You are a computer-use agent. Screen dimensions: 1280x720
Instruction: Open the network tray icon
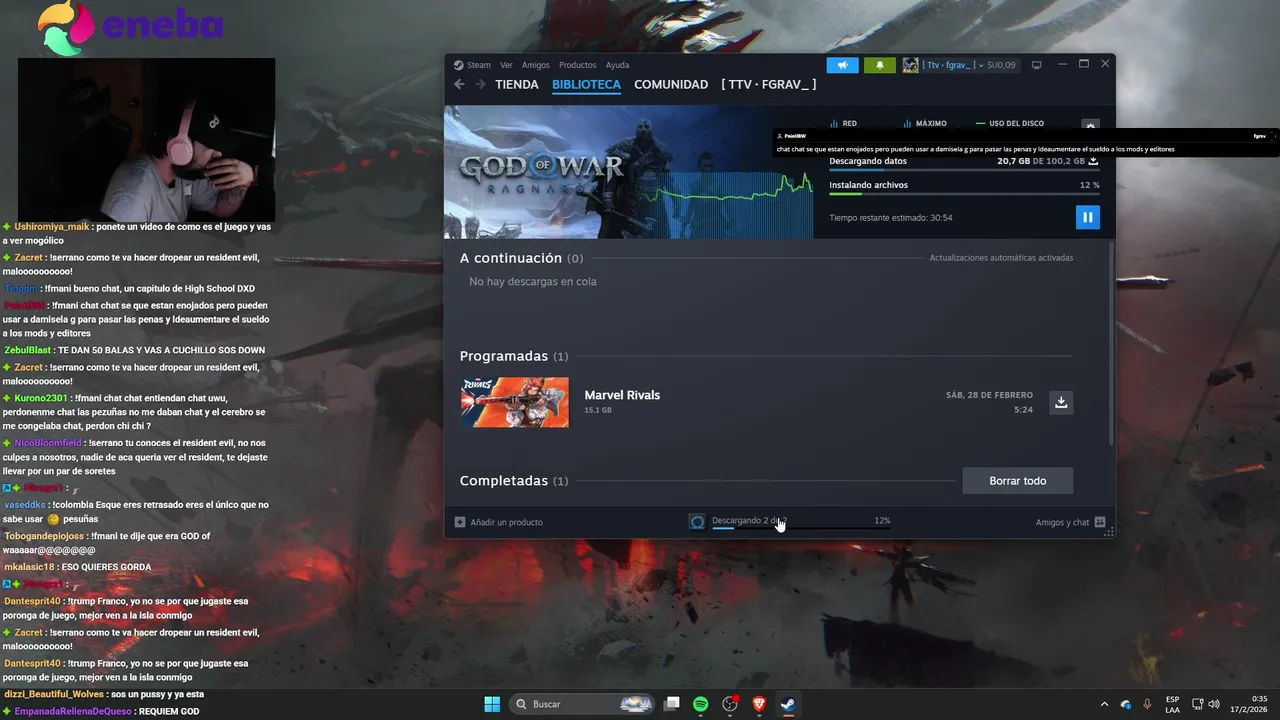click(1198, 704)
